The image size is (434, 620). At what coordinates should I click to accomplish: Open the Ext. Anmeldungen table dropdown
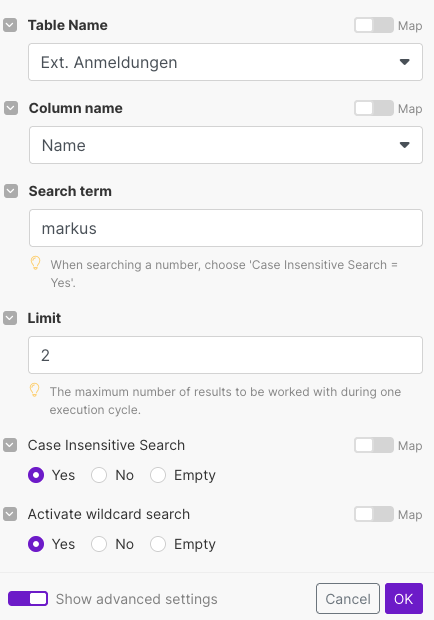225,62
